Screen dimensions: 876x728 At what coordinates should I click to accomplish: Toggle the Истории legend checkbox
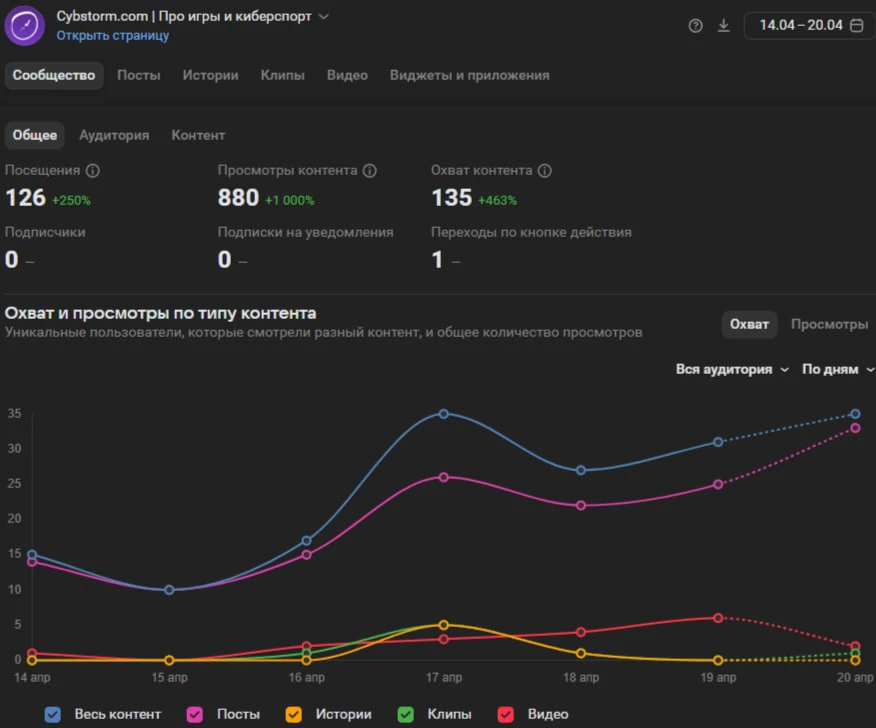click(x=293, y=715)
